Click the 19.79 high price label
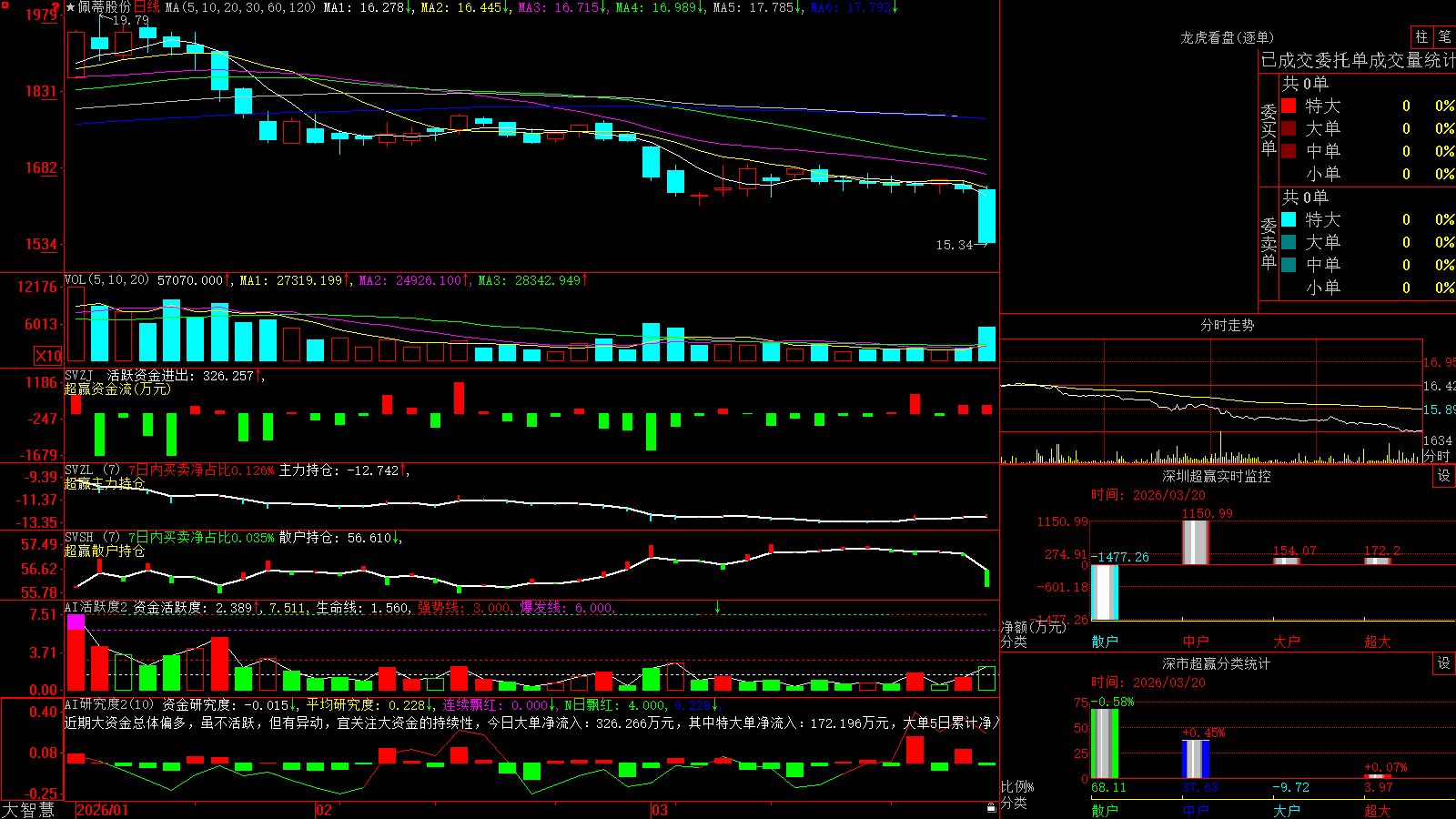Screen dimensions: 1456x819 pyautogui.click(x=130, y=20)
